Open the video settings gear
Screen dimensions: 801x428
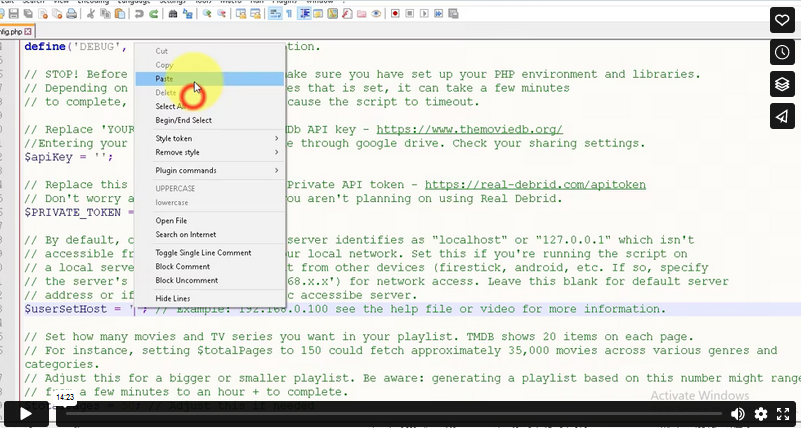(x=760, y=414)
